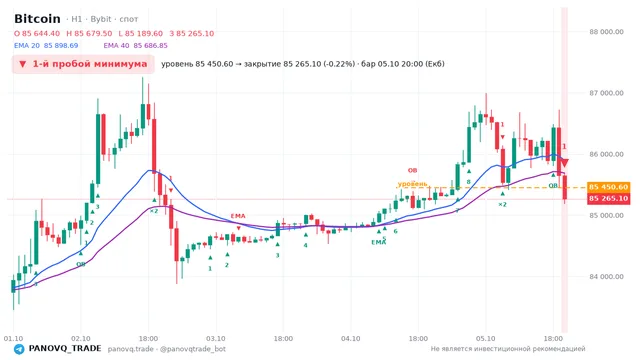The image size is (640, 360).
Task: Click the 87 000.00 price axis label
Action: tap(606, 93)
